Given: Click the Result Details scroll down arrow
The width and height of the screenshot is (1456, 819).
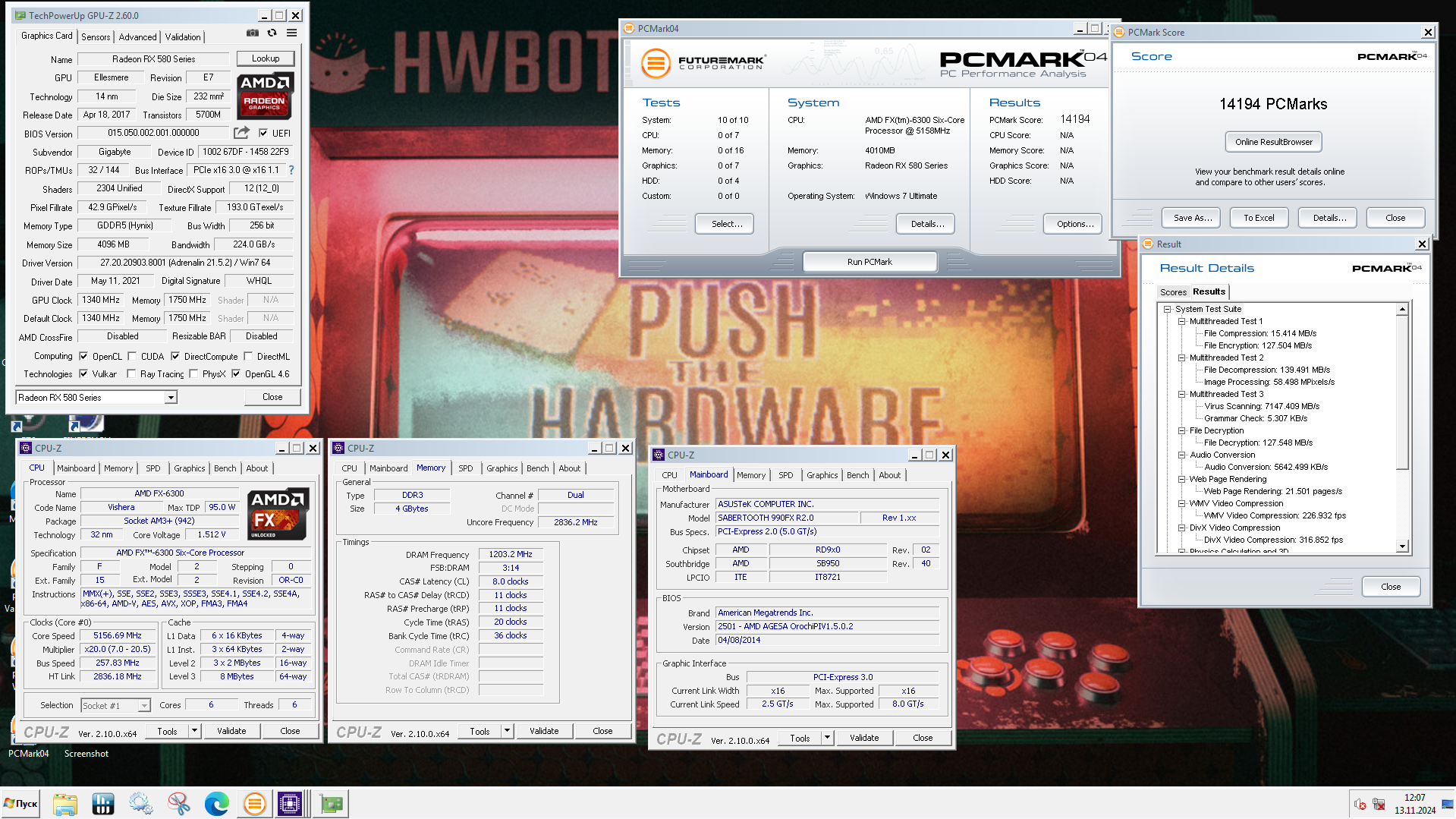Looking at the screenshot, I should click(1402, 546).
